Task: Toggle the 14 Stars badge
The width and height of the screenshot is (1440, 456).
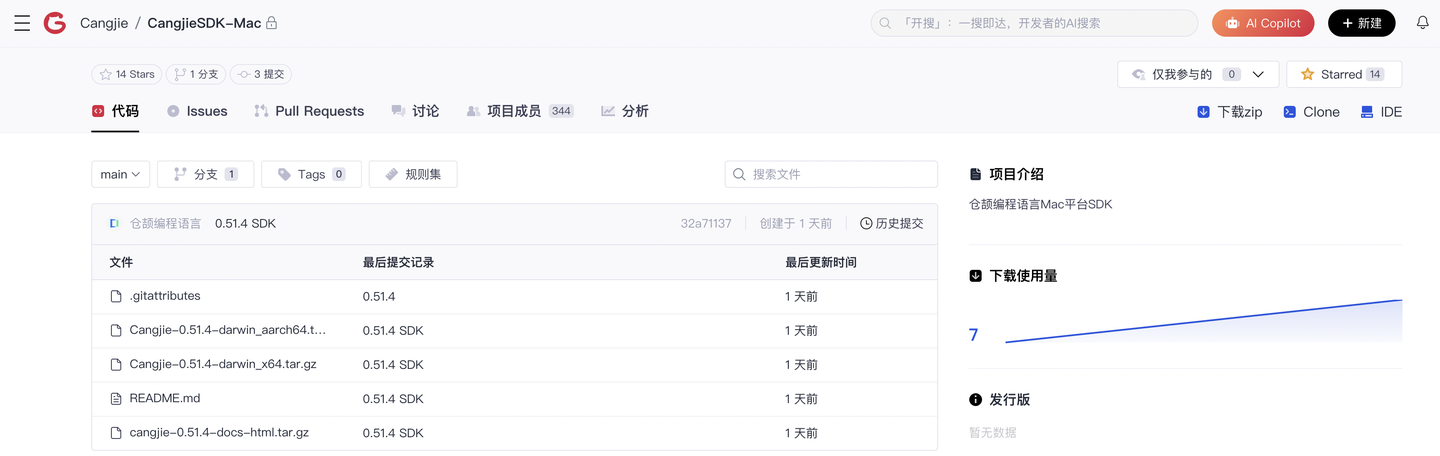Action: [x=127, y=74]
